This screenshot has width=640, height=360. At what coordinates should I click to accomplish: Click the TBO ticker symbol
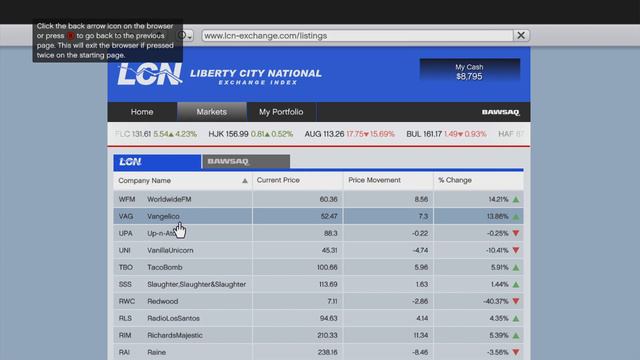(126, 267)
